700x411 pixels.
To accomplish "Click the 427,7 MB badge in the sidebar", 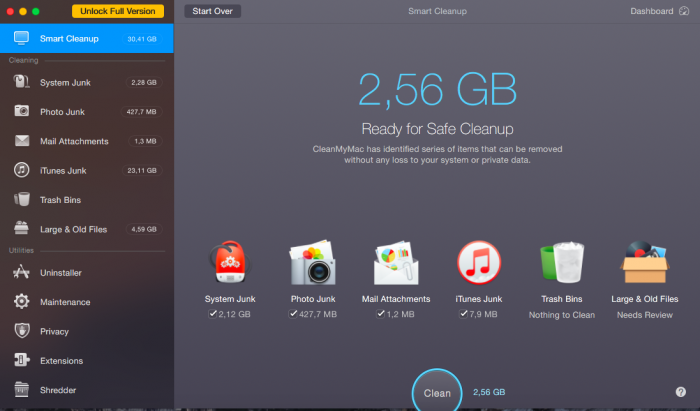I will coord(141,112).
